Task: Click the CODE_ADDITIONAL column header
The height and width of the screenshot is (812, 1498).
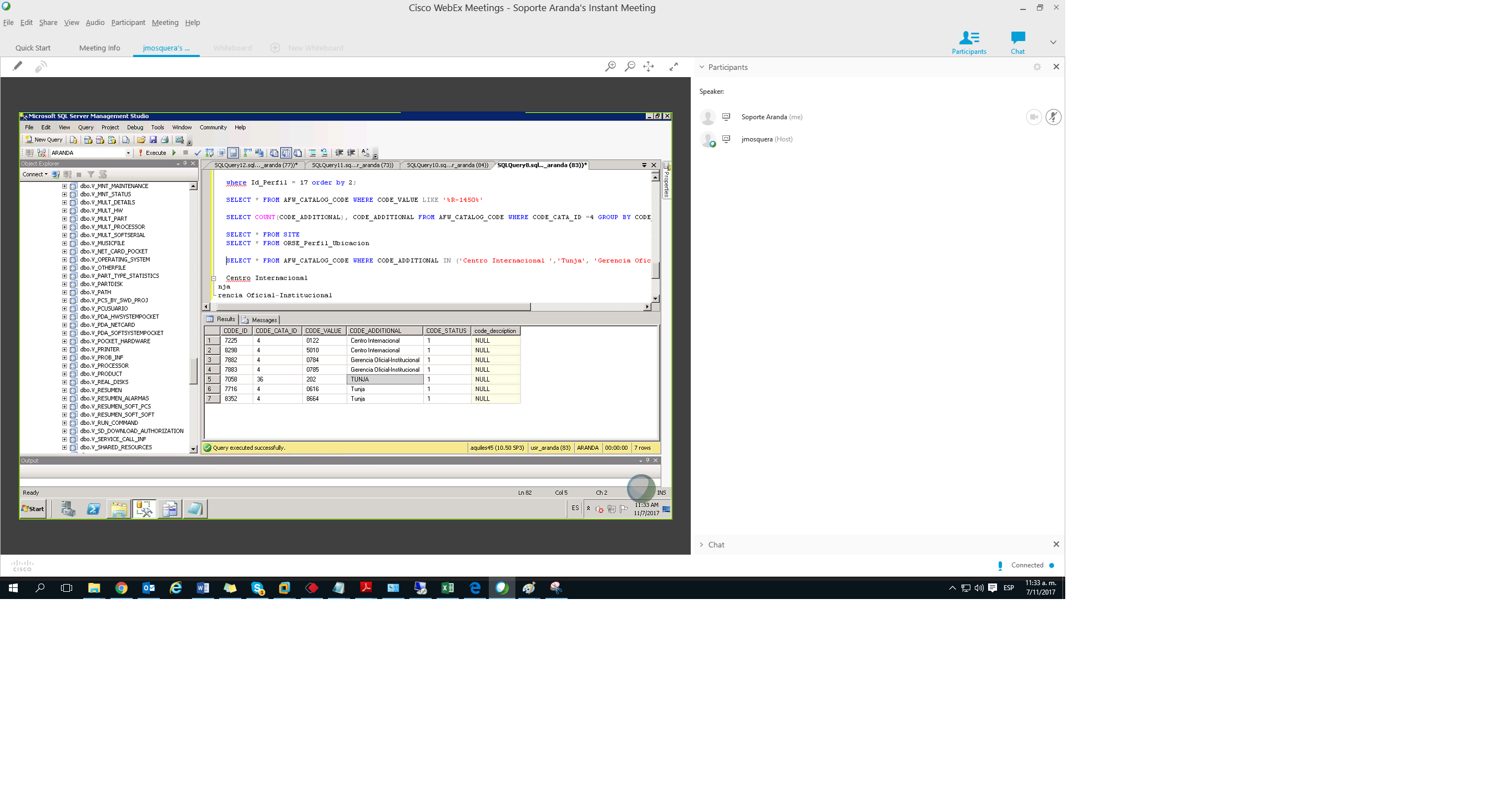Action: coord(384,331)
